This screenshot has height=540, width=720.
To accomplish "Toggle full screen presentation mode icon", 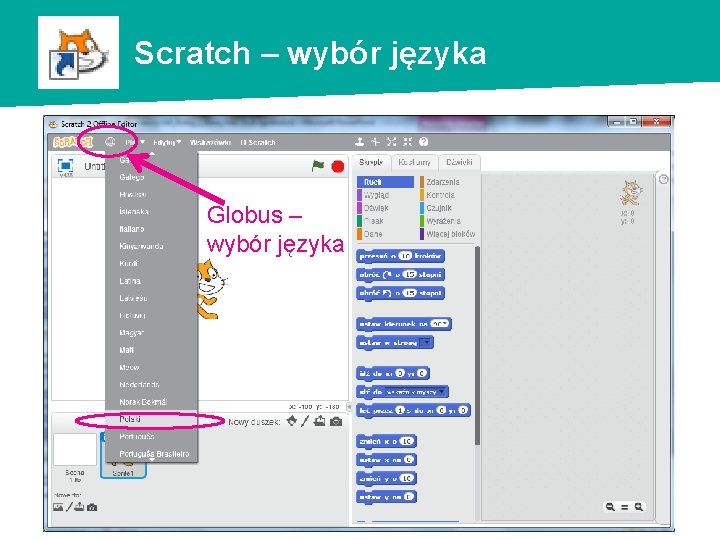I will 65,165.
